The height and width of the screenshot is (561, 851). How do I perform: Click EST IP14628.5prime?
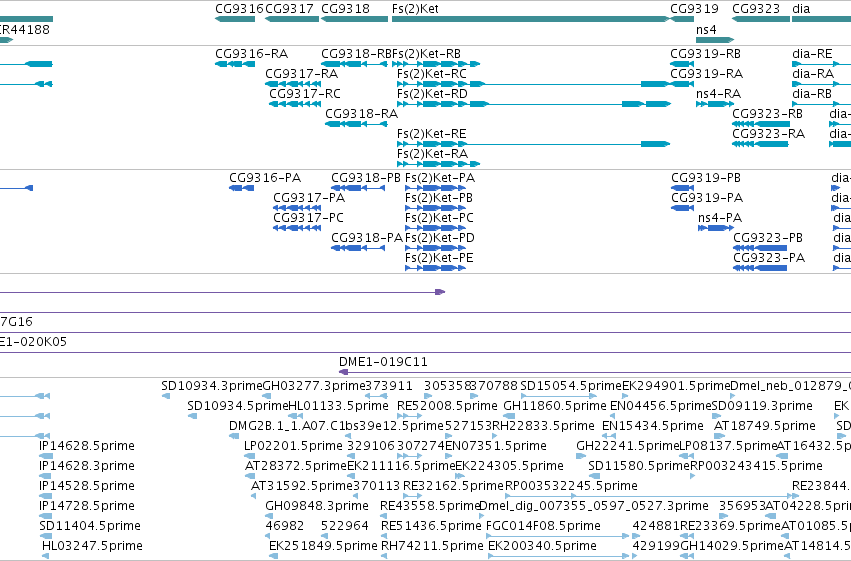pyautogui.click(x=46, y=456)
